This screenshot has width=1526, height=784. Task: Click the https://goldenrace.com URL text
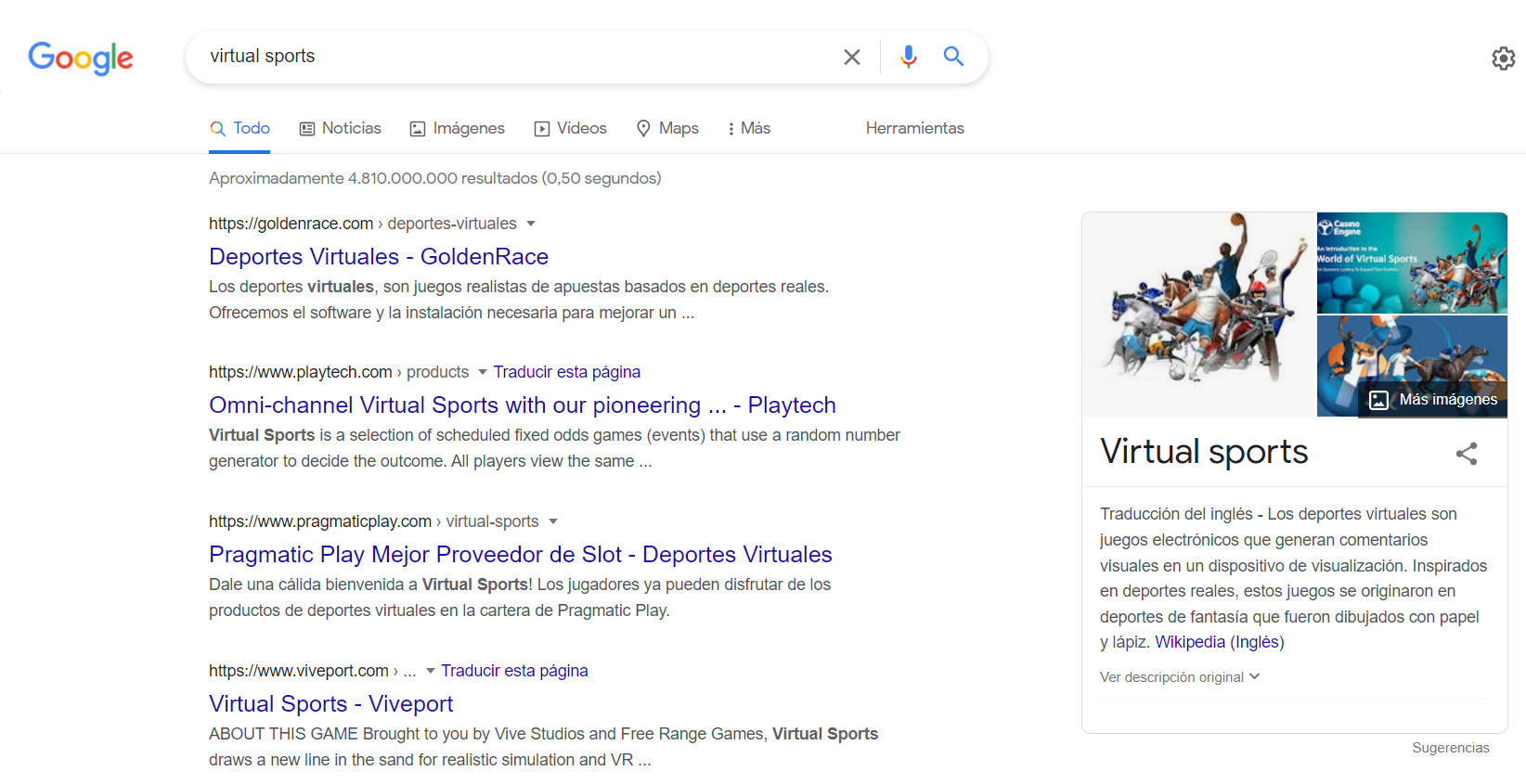(291, 224)
